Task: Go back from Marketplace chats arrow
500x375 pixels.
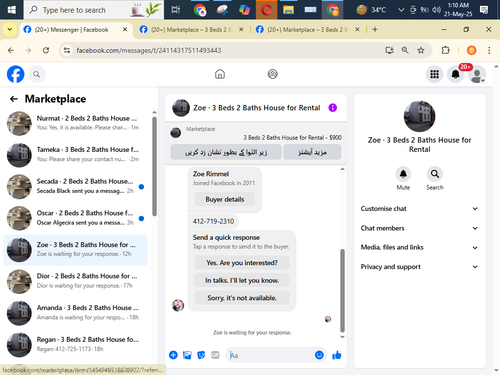Action: click(14, 99)
